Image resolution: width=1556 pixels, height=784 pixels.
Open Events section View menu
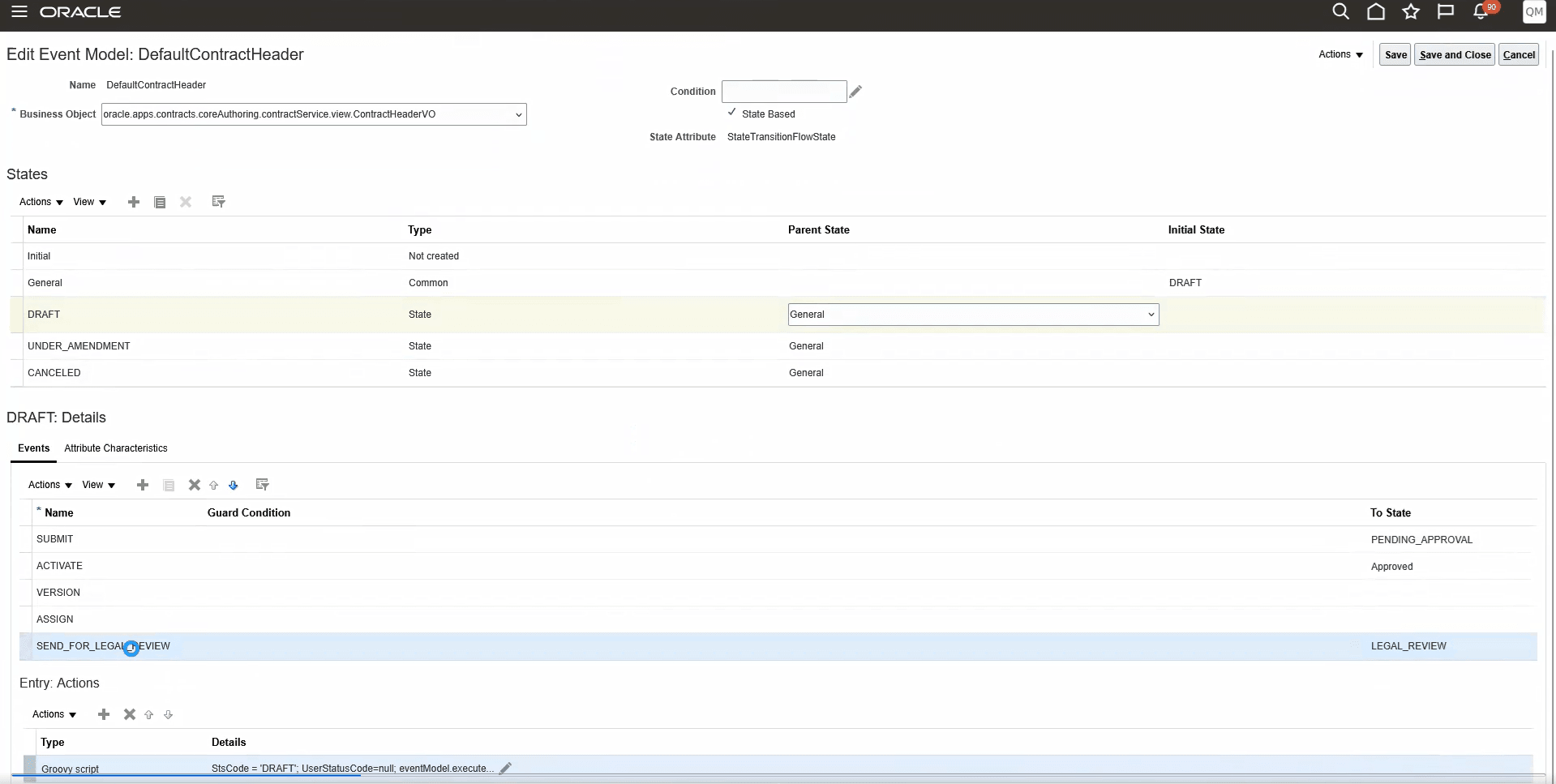99,485
